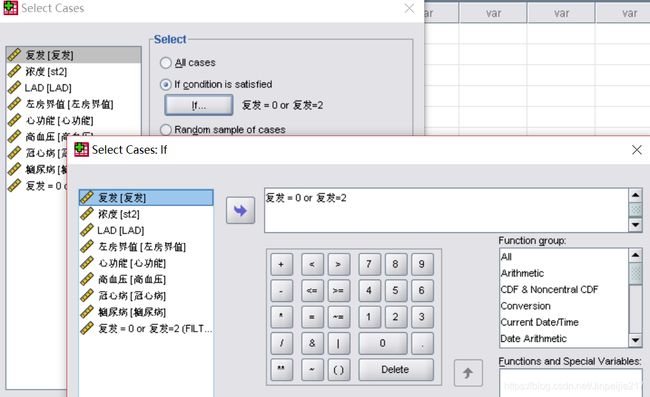Click the less-than-or-equal operator button
This screenshot has height=397, width=650.
[312, 291]
